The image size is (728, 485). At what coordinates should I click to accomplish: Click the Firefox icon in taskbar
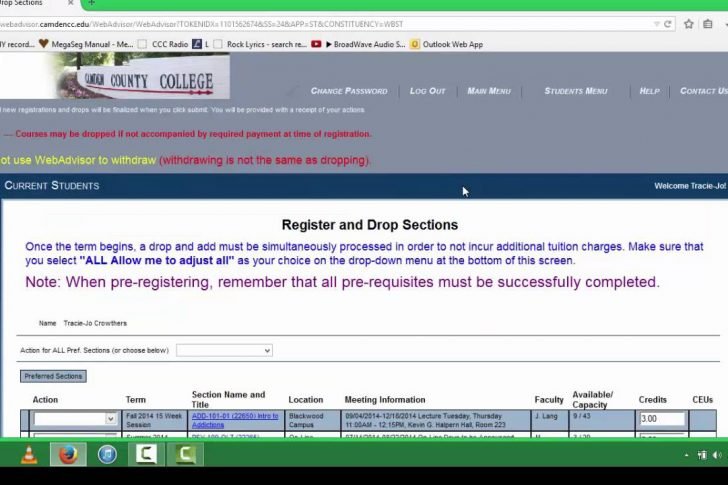coord(68,455)
